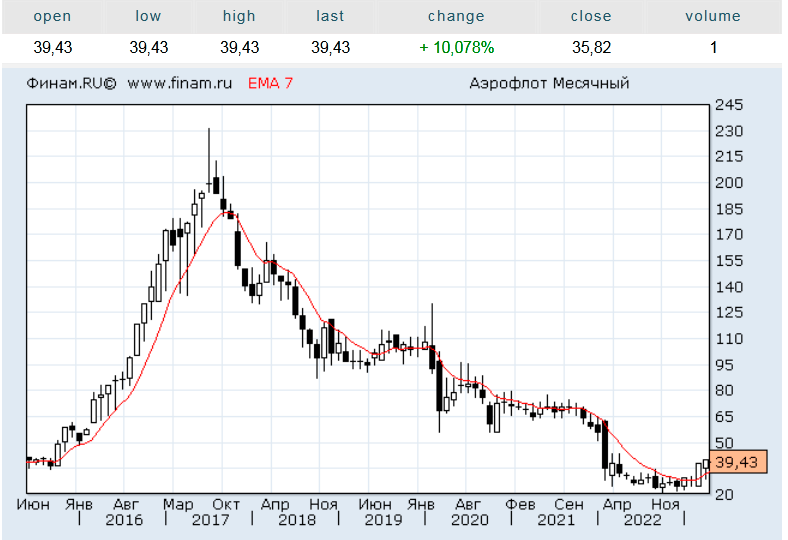Click the 'low' column header

coord(148,16)
